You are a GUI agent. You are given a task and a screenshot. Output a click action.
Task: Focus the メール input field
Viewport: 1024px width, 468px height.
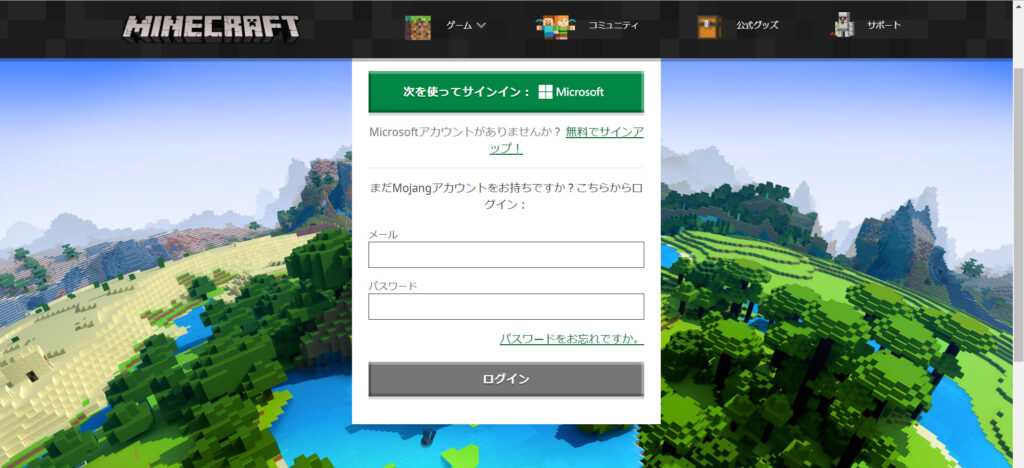point(506,255)
